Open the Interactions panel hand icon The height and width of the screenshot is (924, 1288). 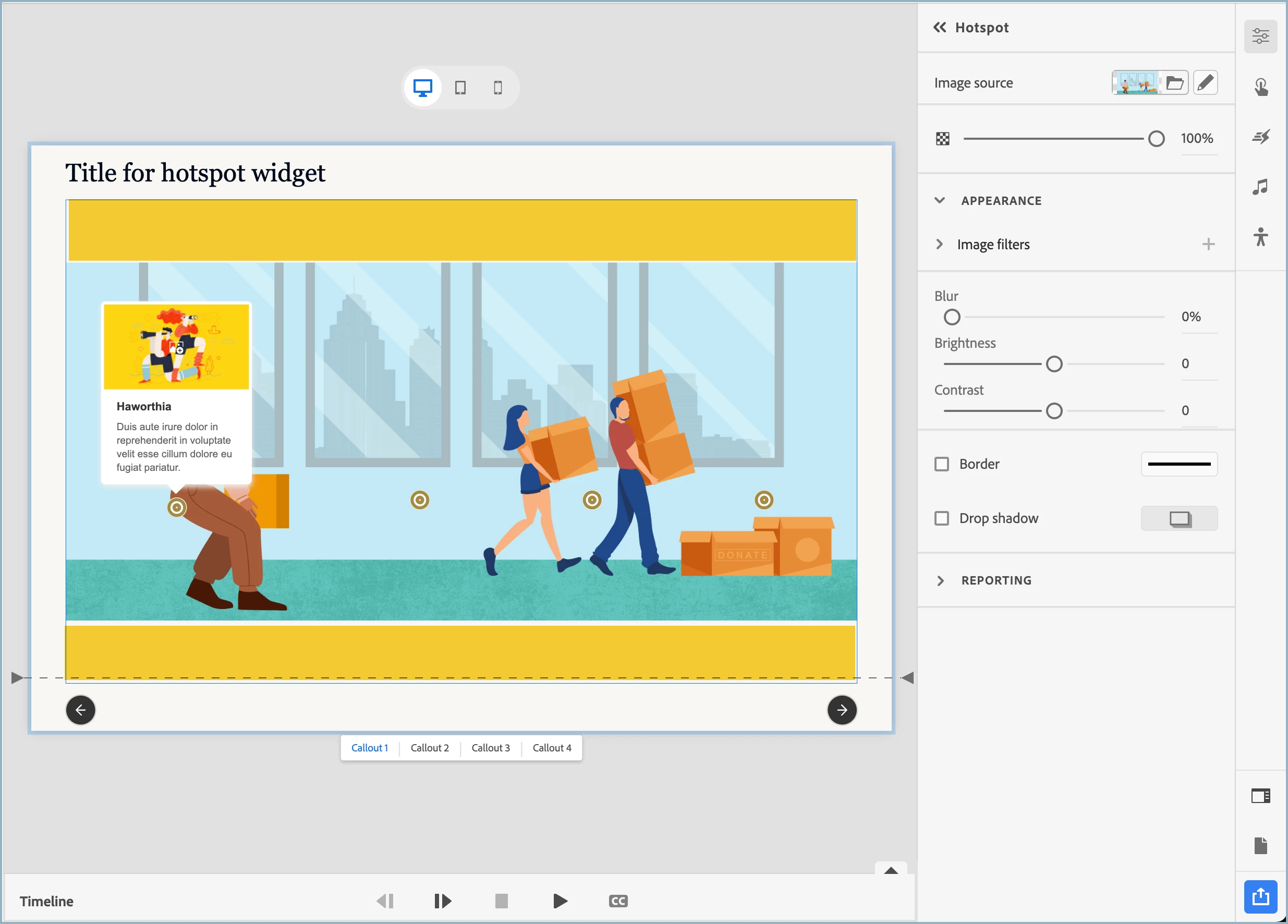click(x=1261, y=87)
